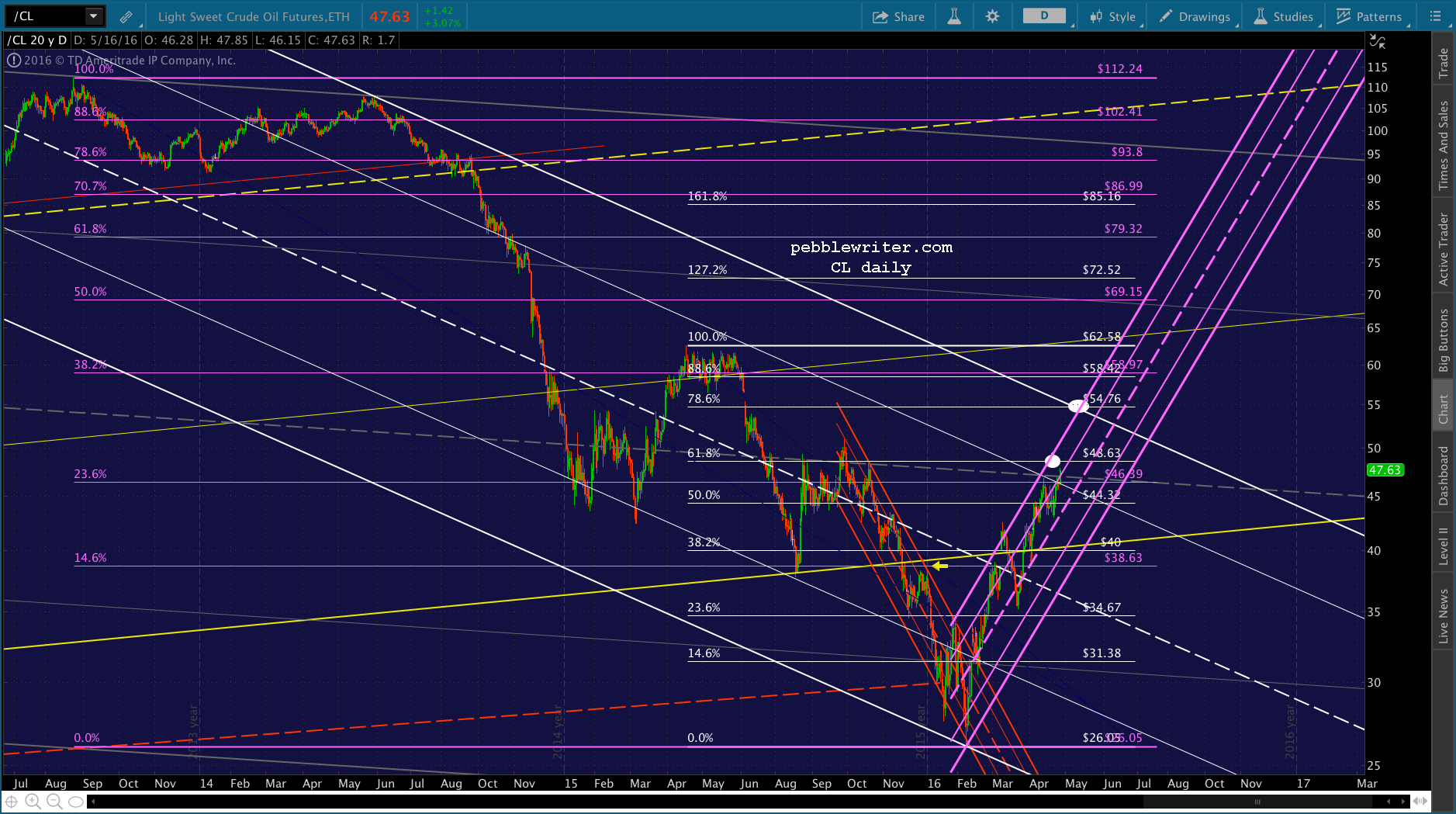Open the Trade sidebar tab
The height and width of the screenshot is (814, 1456).
1444,63
